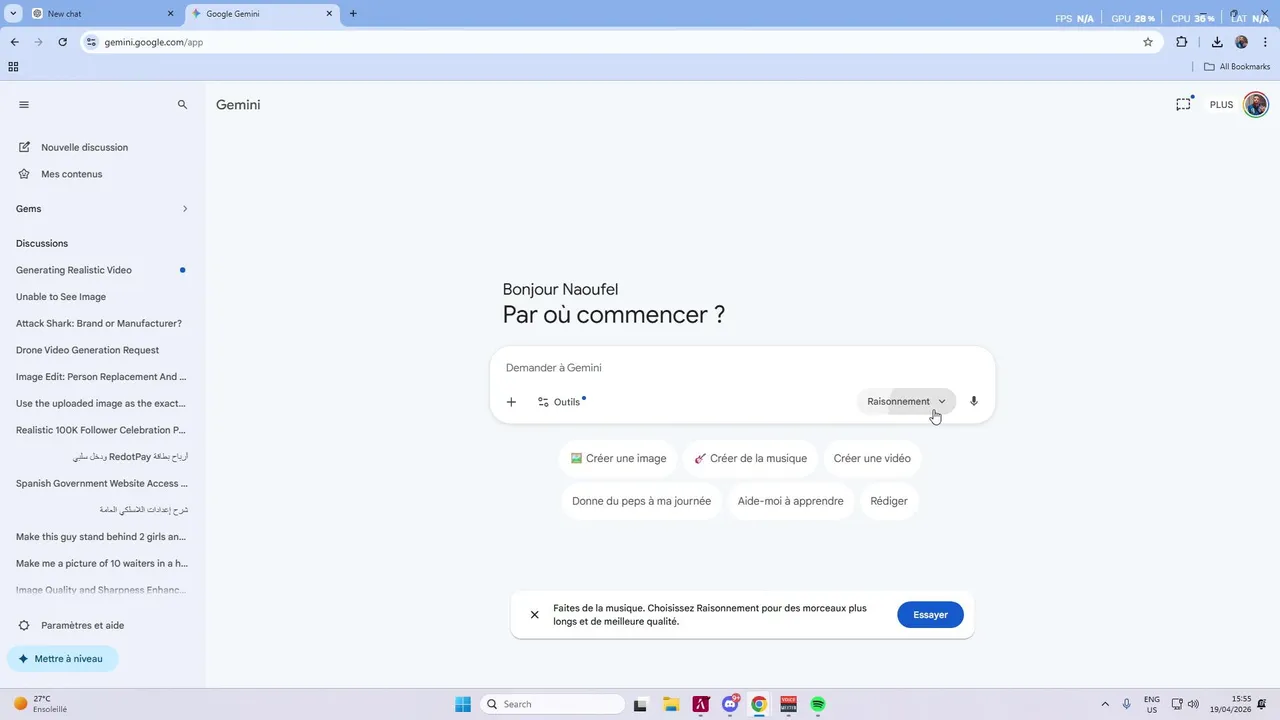Screen dimensions: 1280x720
Task: Select Donne du peps à ma journée
Action: pyautogui.click(x=641, y=501)
